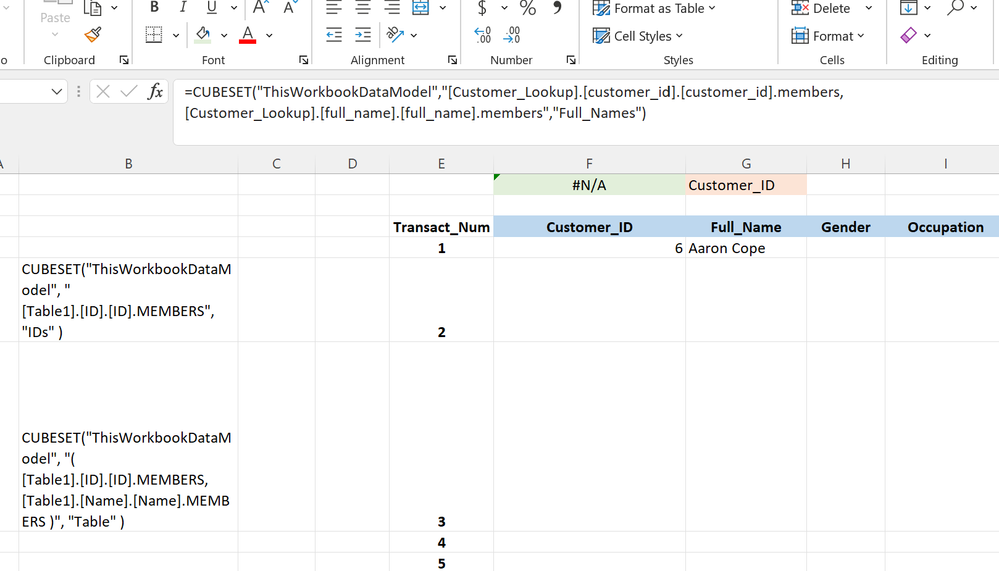Apply the Fill Color bucket
The image size is (999, 571).
203,35
